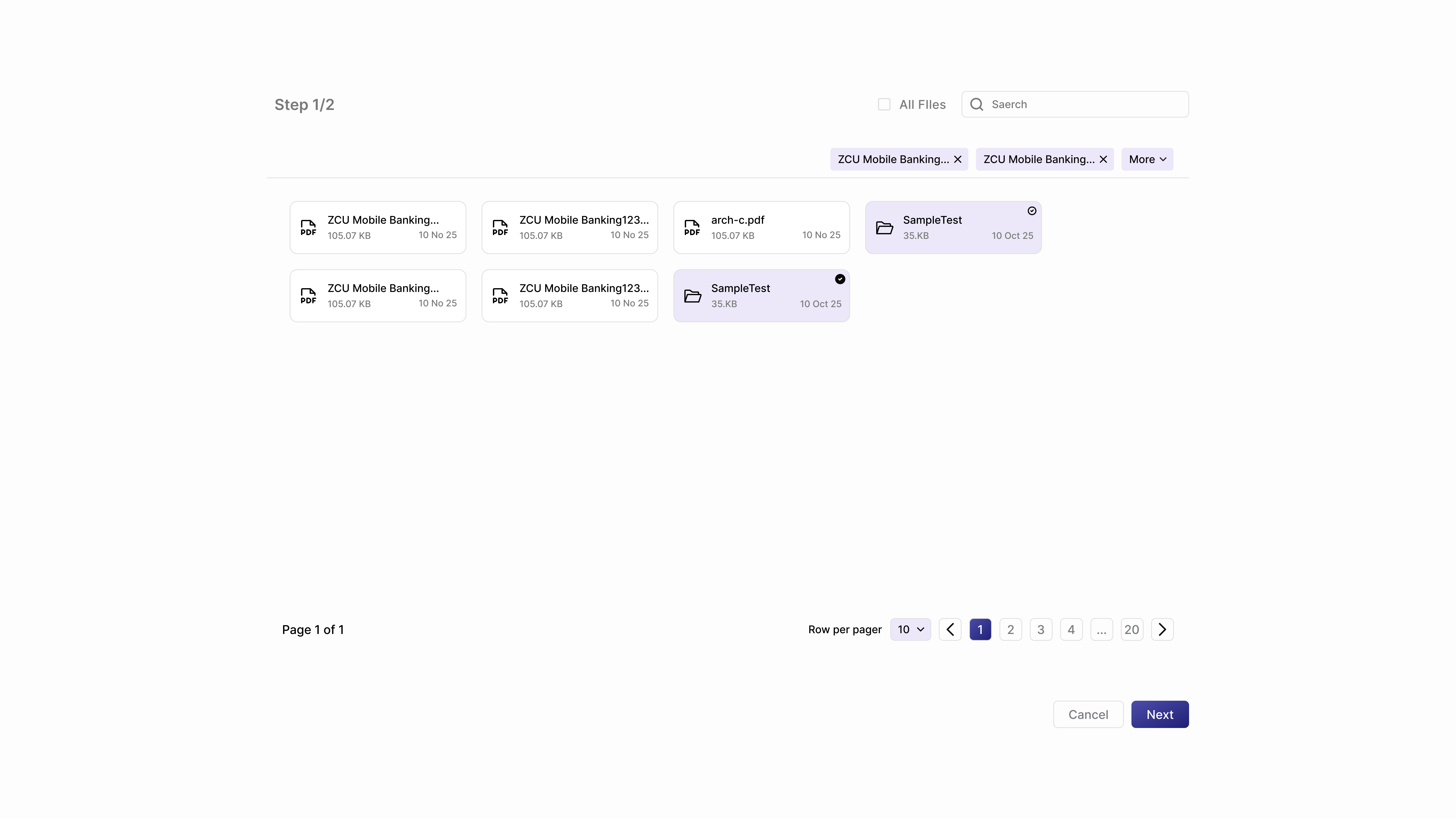Click PDF icon of first-row ZCU Mobile Banking123 file
The image size is (1456, 819).
tap(500, 228)
